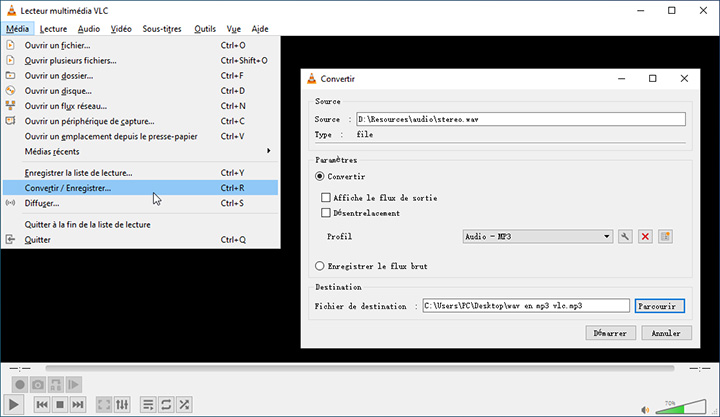
Task: Click the Quitter exit icon
Action: click(10, 239)
